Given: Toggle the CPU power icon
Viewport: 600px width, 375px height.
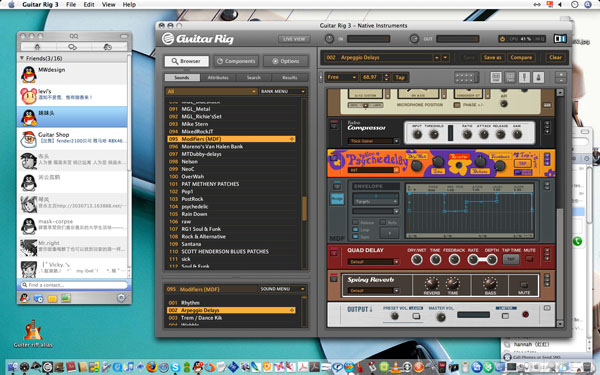Looking at the screenshot, I should pos(502,39).
